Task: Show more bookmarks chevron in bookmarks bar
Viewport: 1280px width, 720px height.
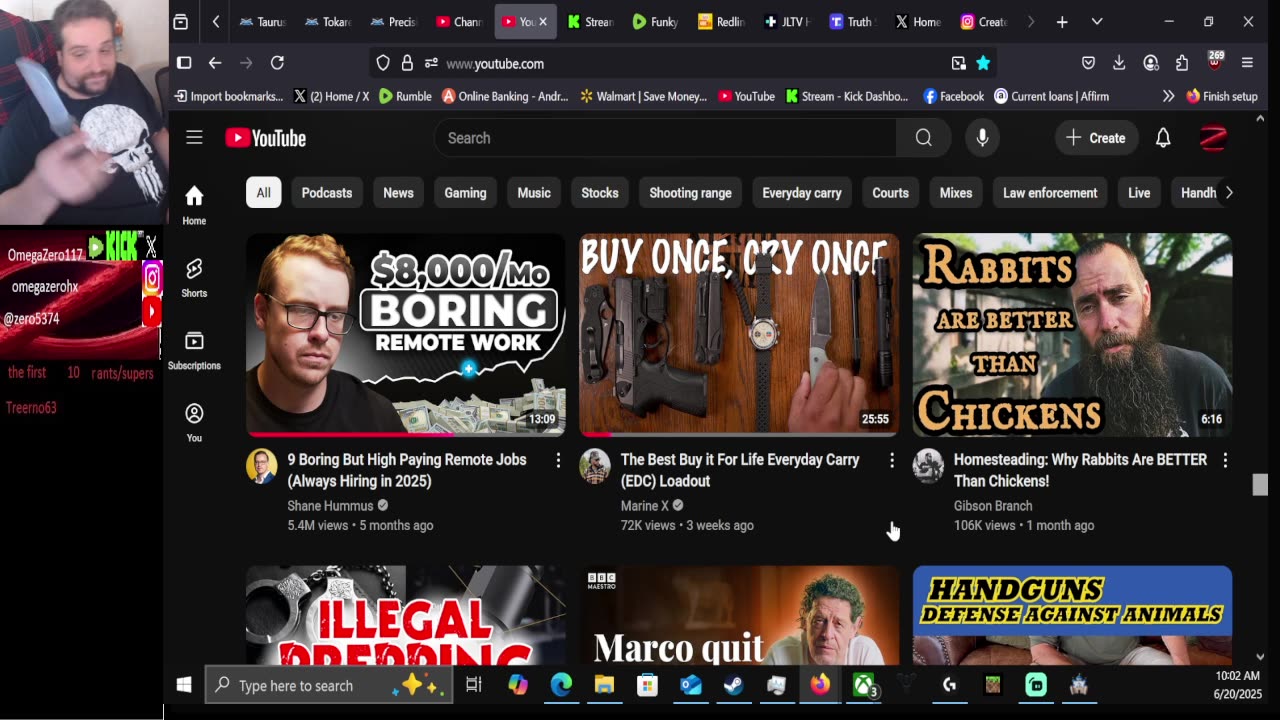Action: (x=1167, y=96)
